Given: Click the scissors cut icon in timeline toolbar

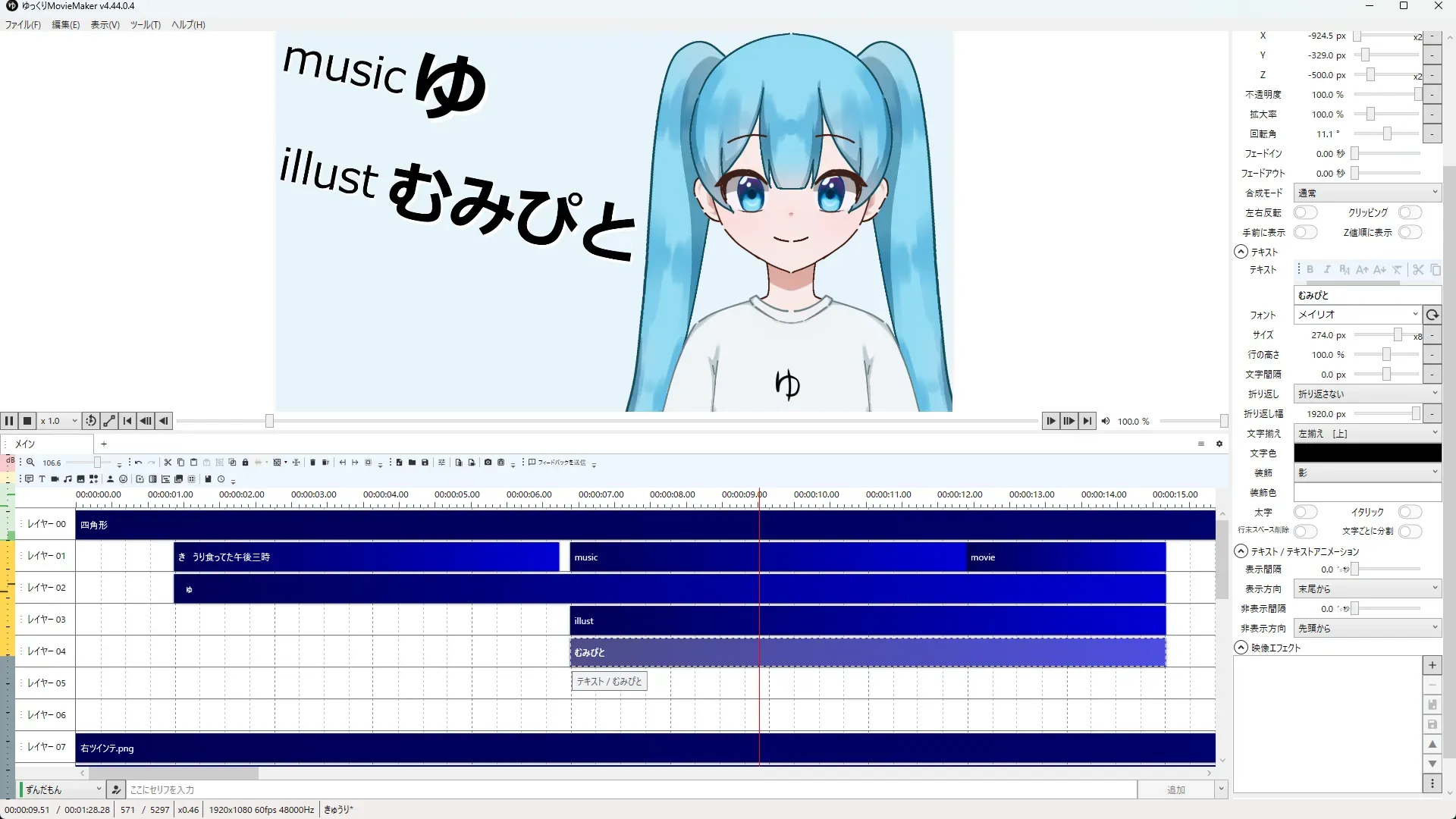Looking at the screenshot, I should (168, 462).
